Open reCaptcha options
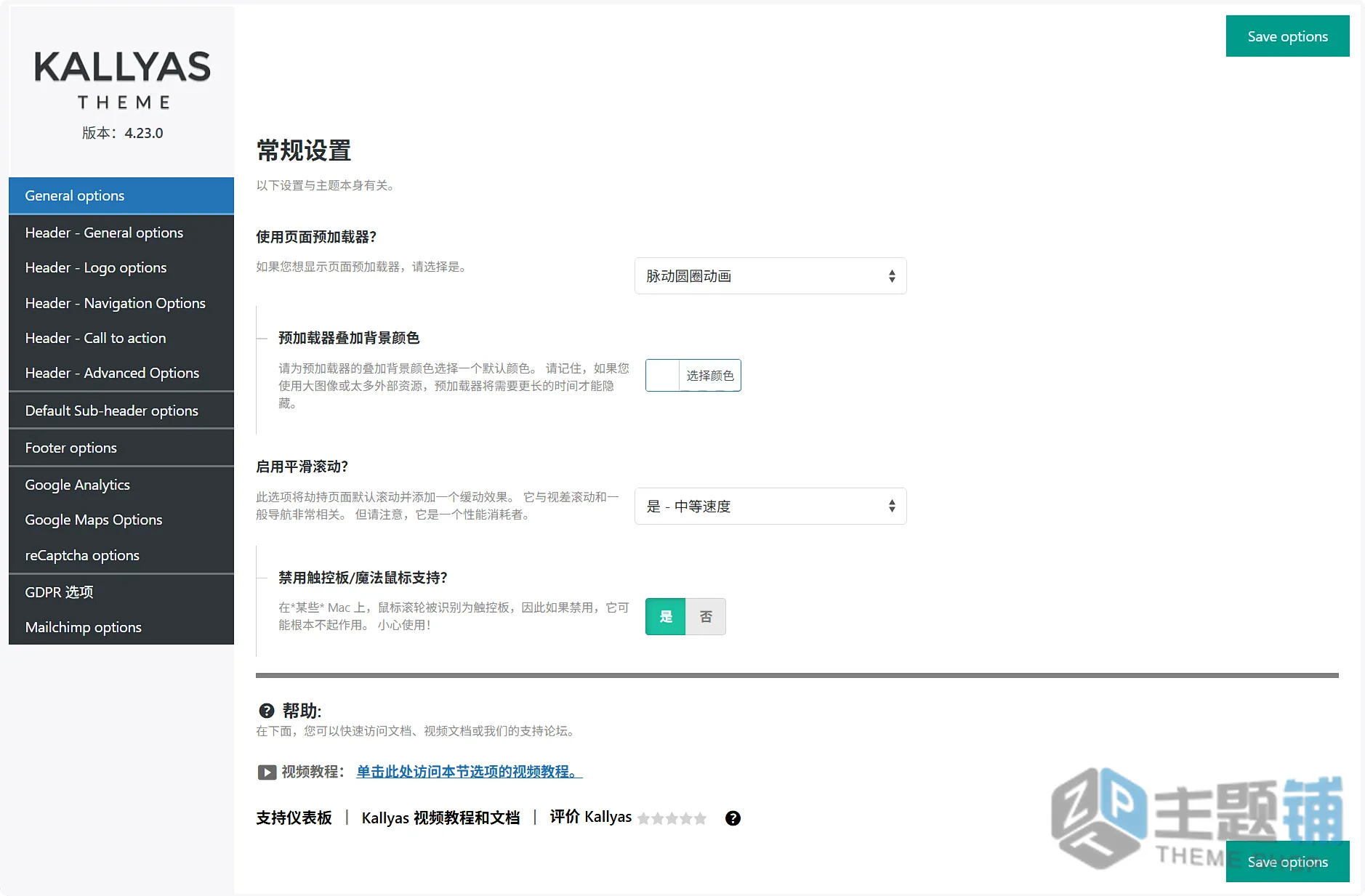 point(121,555)
